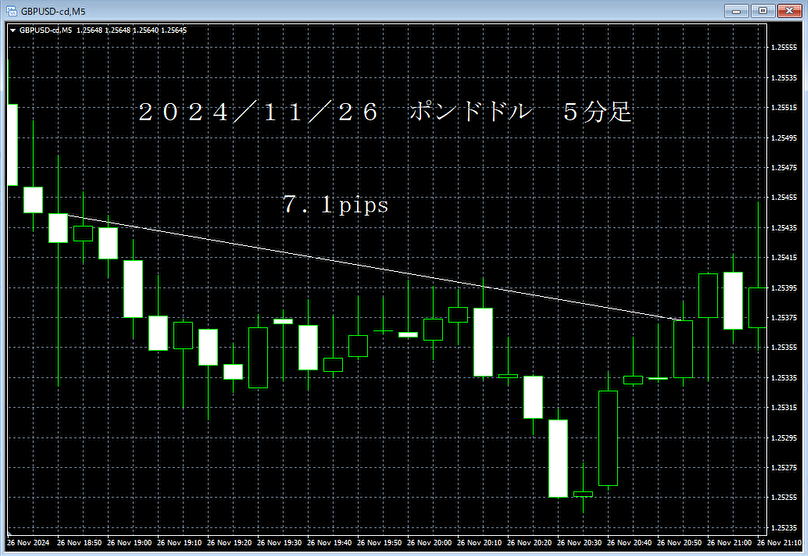Image resolution: width=808 pixels, height=556 pixels.
Task: Click the 26 Nov 19:30 time label
Action: point(279,543)
